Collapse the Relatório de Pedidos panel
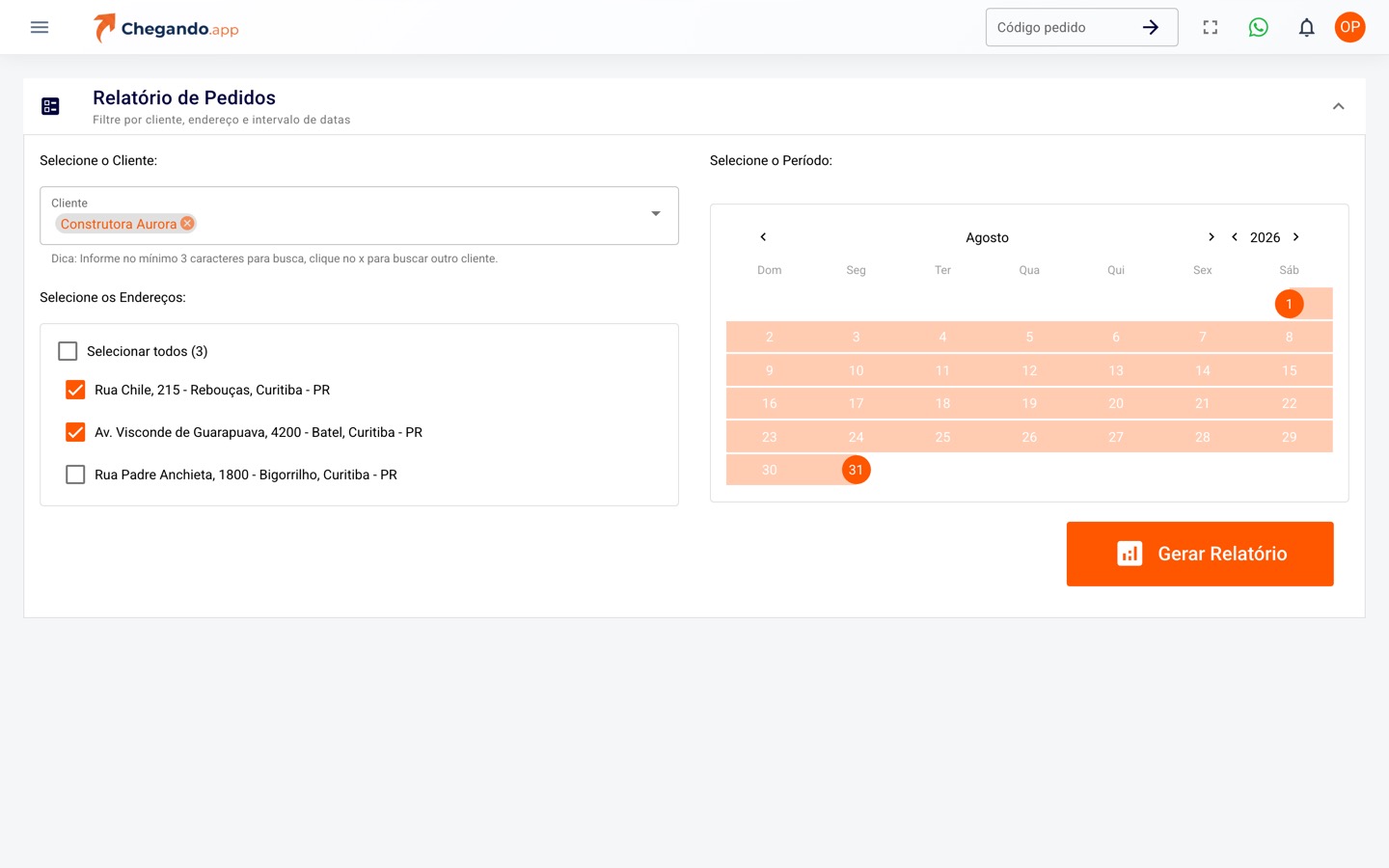This screenshot has width=1389, height=868. [x=1339, y=106]
